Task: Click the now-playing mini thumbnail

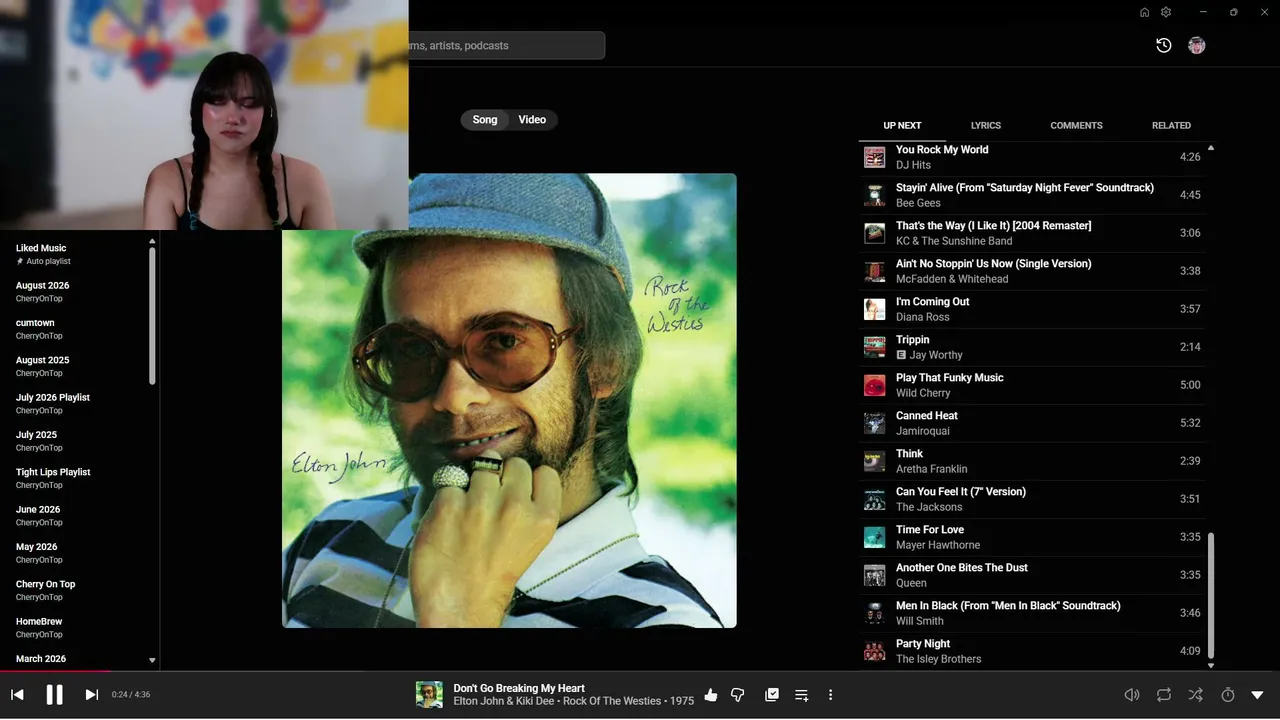Action: click(429, 695)
